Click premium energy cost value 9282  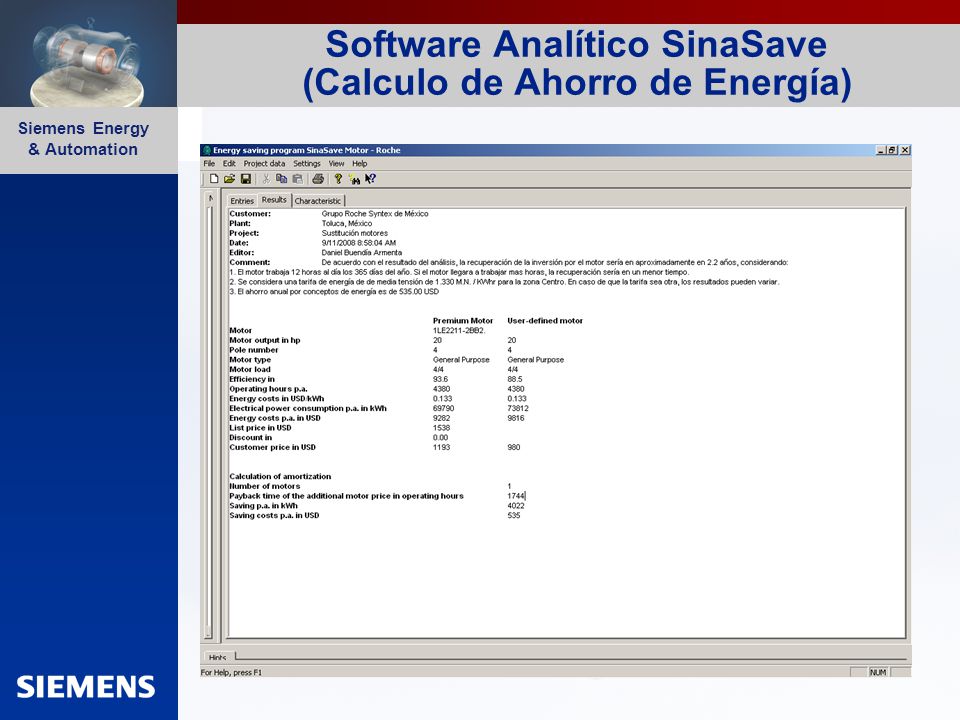[x=441, y=418]
